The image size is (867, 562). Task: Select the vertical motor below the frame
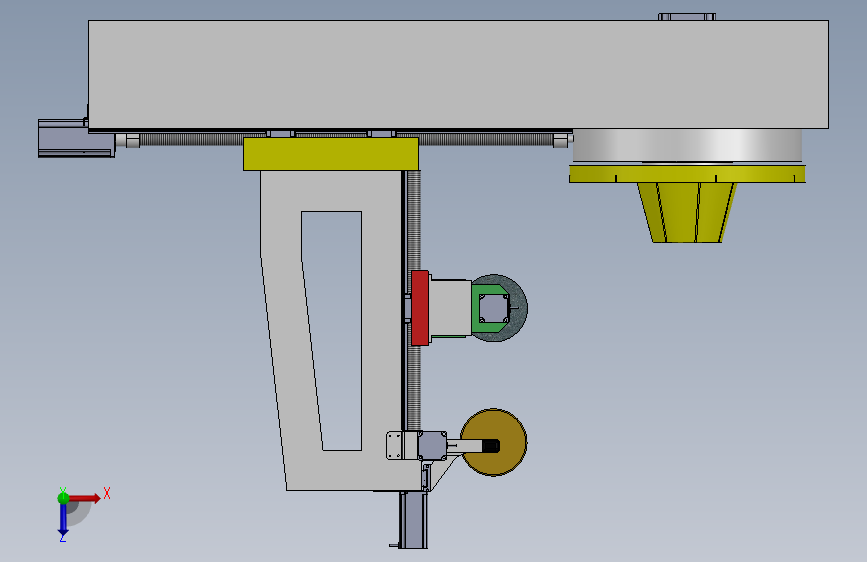coord(412,520)
